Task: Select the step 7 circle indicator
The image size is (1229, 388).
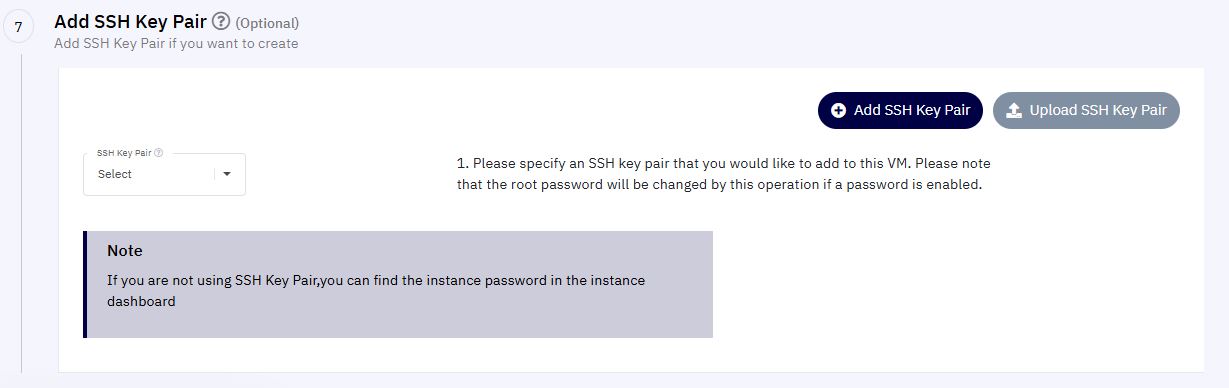Action: point(18,28)
